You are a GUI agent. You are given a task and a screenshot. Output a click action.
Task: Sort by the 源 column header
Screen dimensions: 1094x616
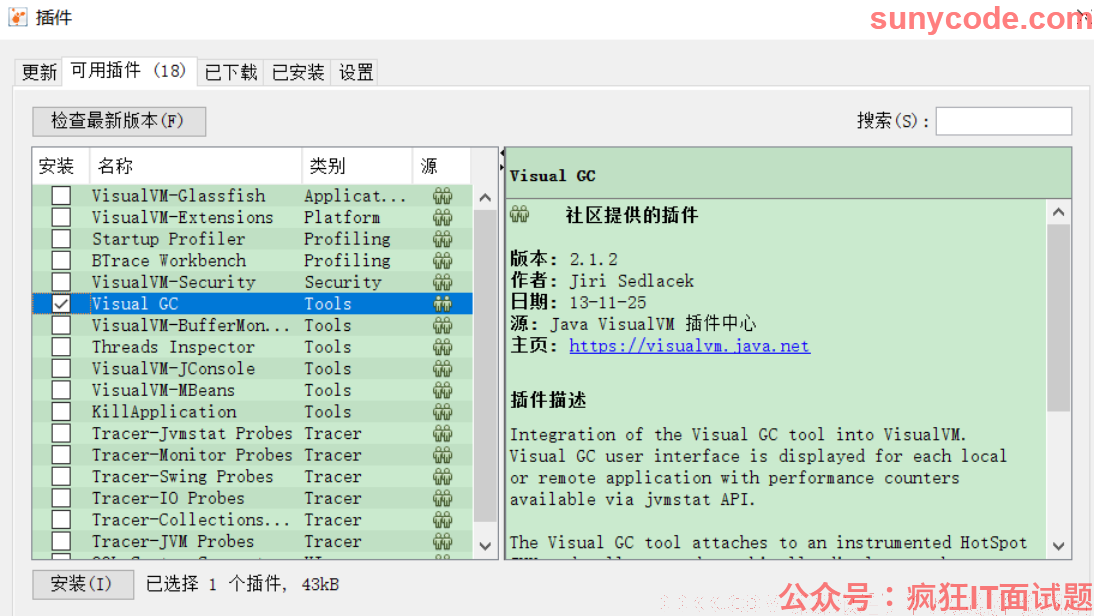point(442,166)
